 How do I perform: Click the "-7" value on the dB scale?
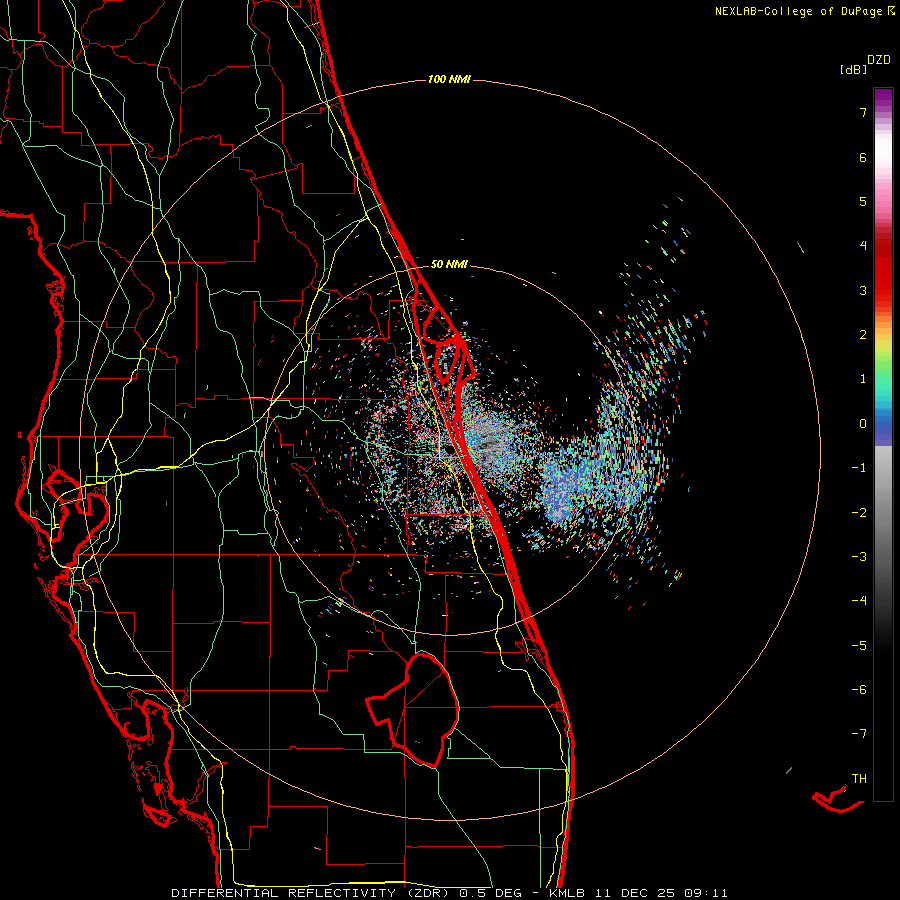point(859,734)
